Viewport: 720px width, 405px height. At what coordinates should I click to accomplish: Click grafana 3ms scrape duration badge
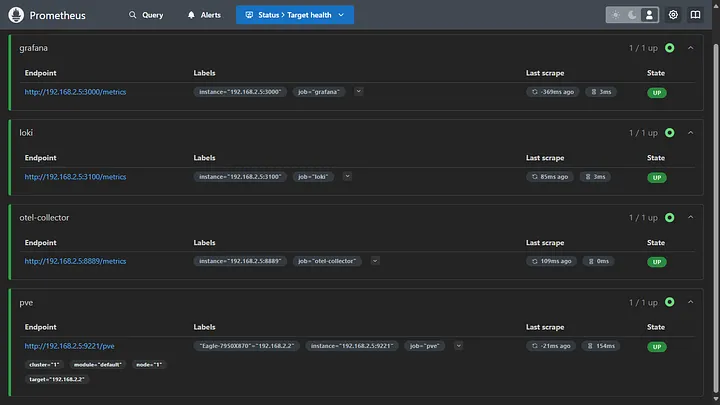pos(601,92)
